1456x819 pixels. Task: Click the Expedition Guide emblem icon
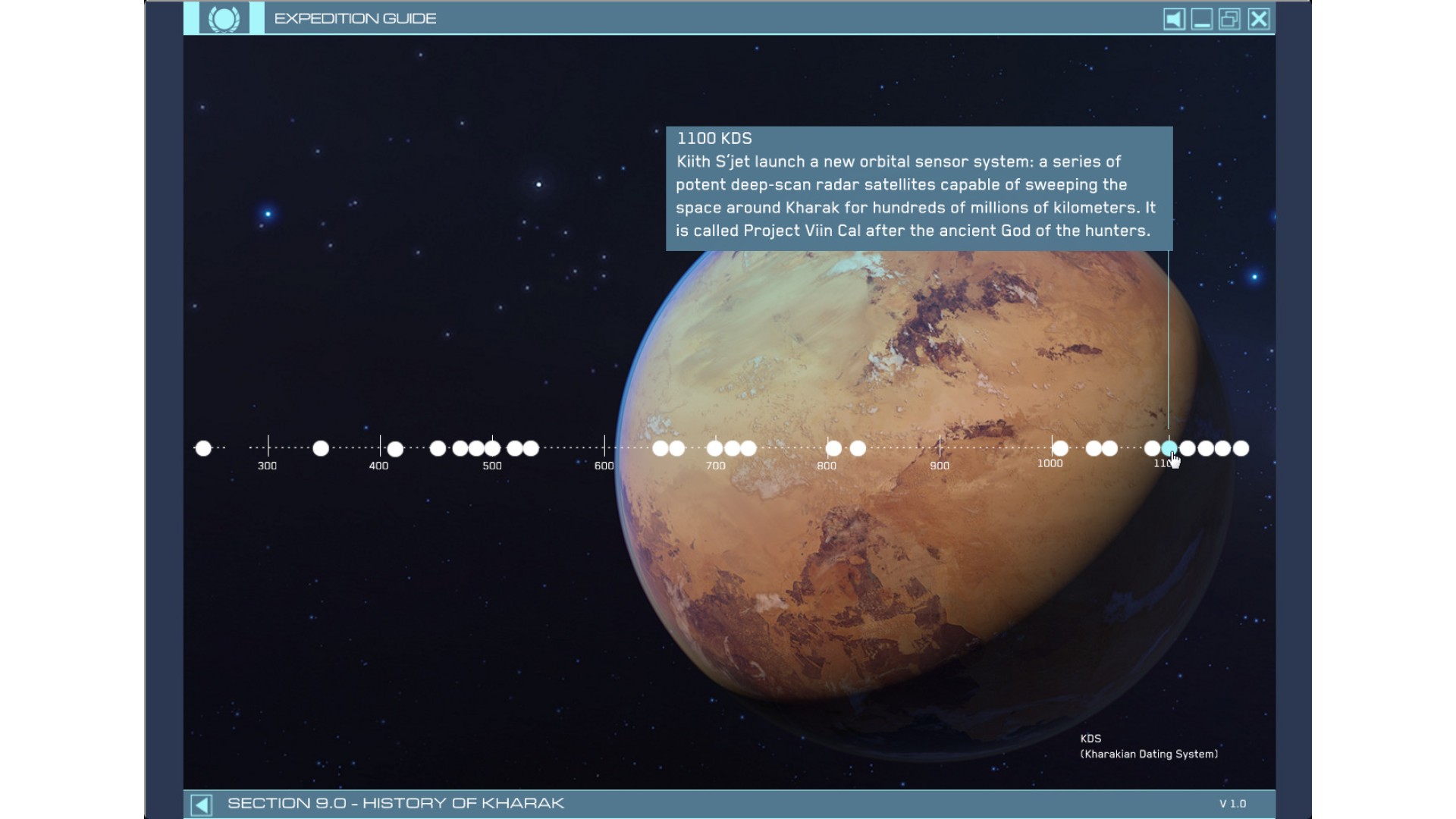pyautogui.click(x=224, y=18)
